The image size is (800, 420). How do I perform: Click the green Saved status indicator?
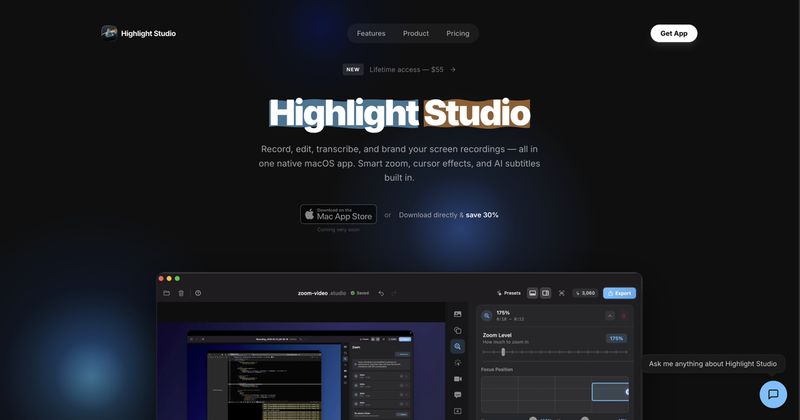(x=360, y=293)
